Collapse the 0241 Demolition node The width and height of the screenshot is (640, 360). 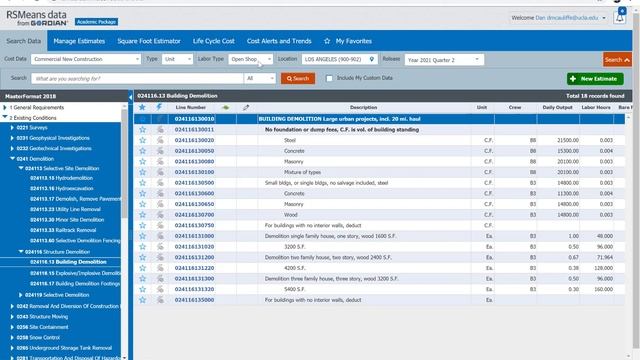tap(12, 158)
